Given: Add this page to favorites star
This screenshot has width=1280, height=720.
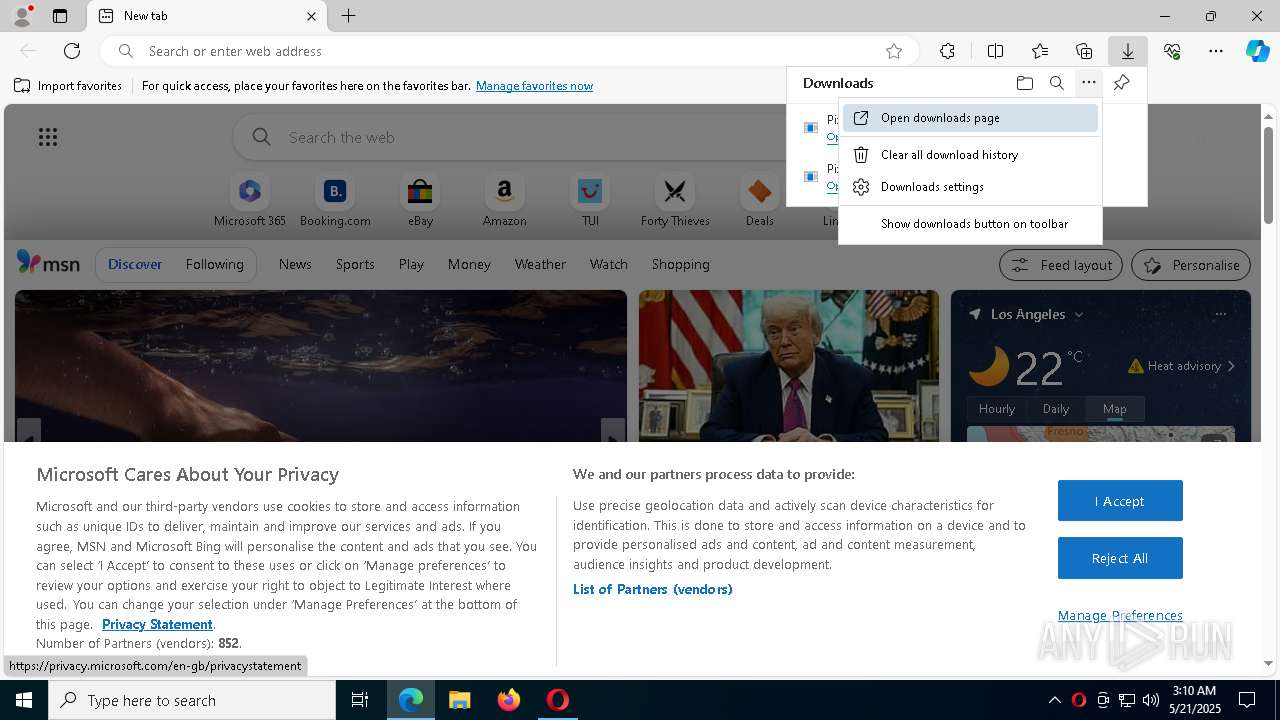Looking at the screenshot, I should coord(894,51).
